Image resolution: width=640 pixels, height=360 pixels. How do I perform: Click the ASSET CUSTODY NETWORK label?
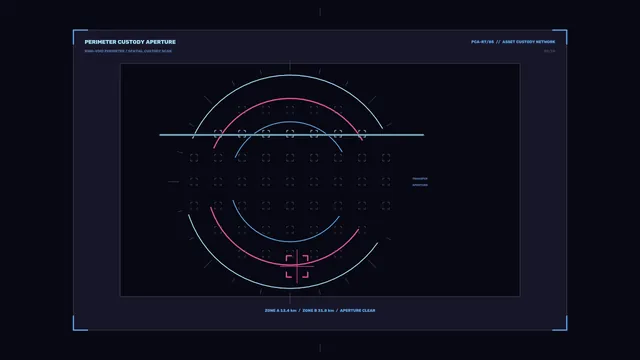529,42
